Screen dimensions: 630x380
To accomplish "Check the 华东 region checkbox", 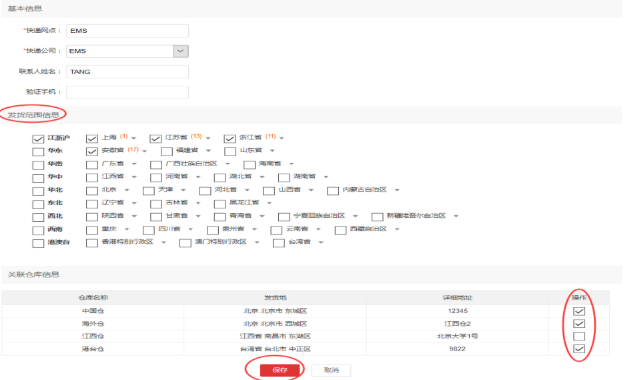I will pyautogui.click(x=38, y=152).
